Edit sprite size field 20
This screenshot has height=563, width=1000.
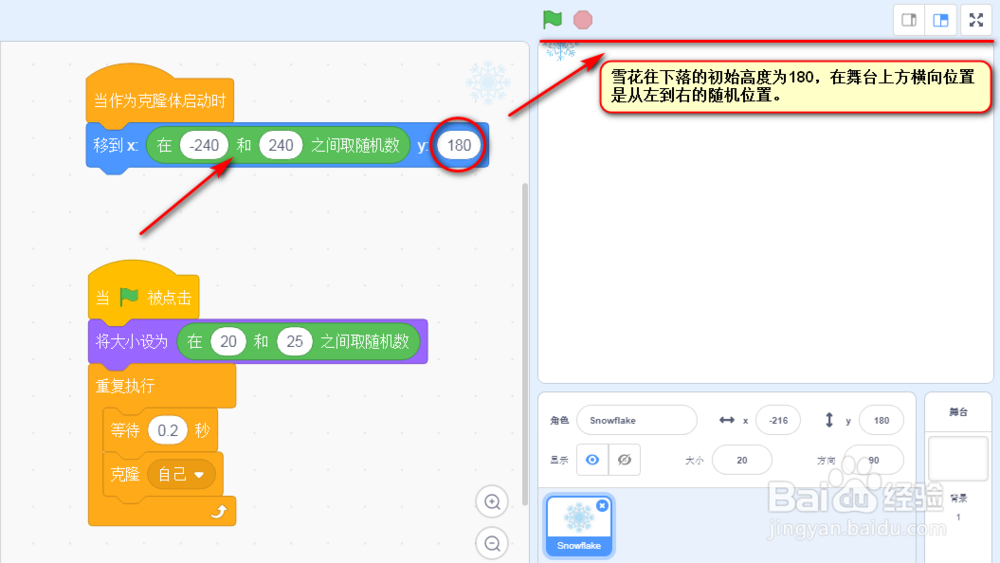pos(742,460)
